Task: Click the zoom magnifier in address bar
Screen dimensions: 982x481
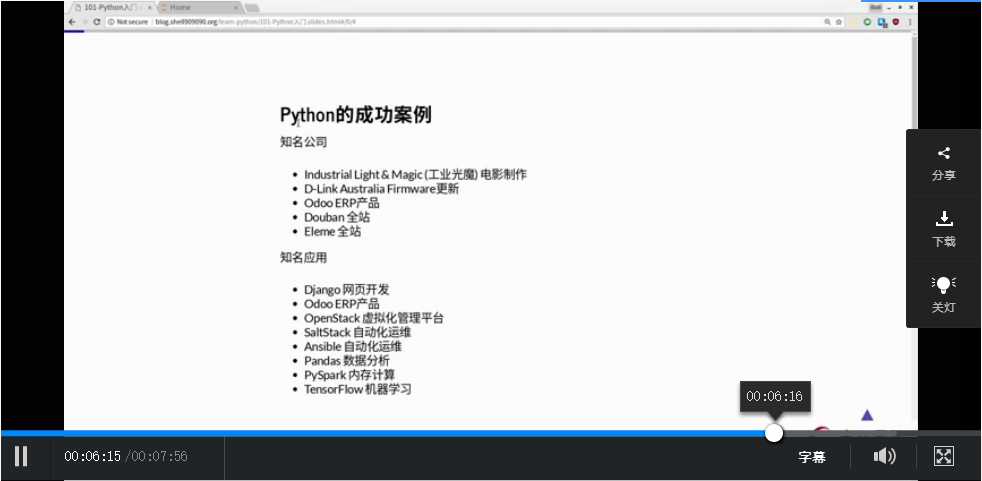Action: point(827,22)
